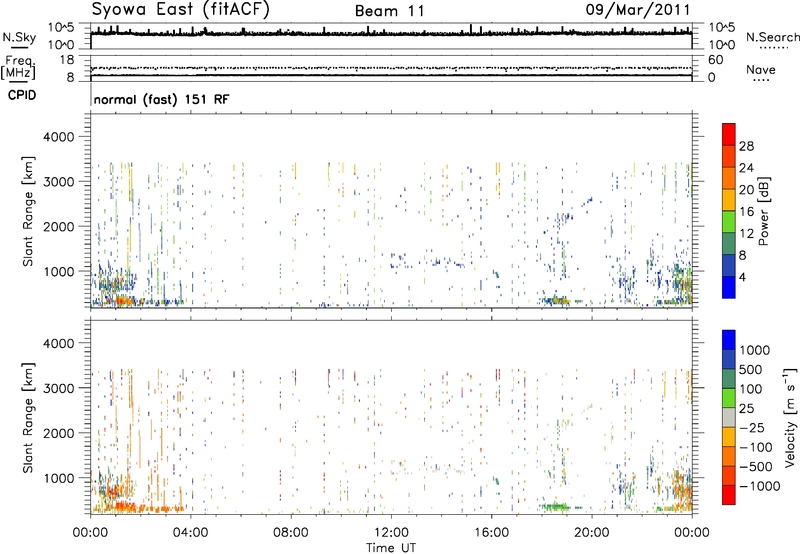
Task: Click the 'Nave' legend label
Action: tap(761, 70)
